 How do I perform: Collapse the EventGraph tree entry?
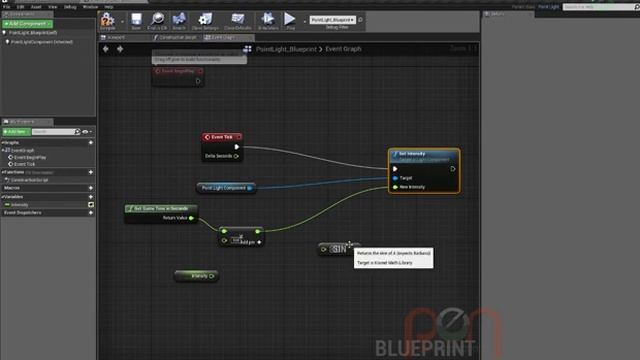coord(3,150)
